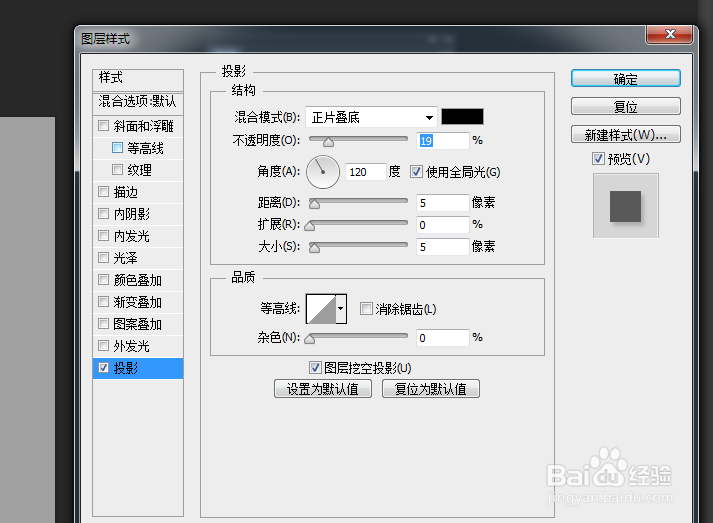Enable the 外发光 checkbox
This screenshot has width=713, height=523.
tap(104, 346)
